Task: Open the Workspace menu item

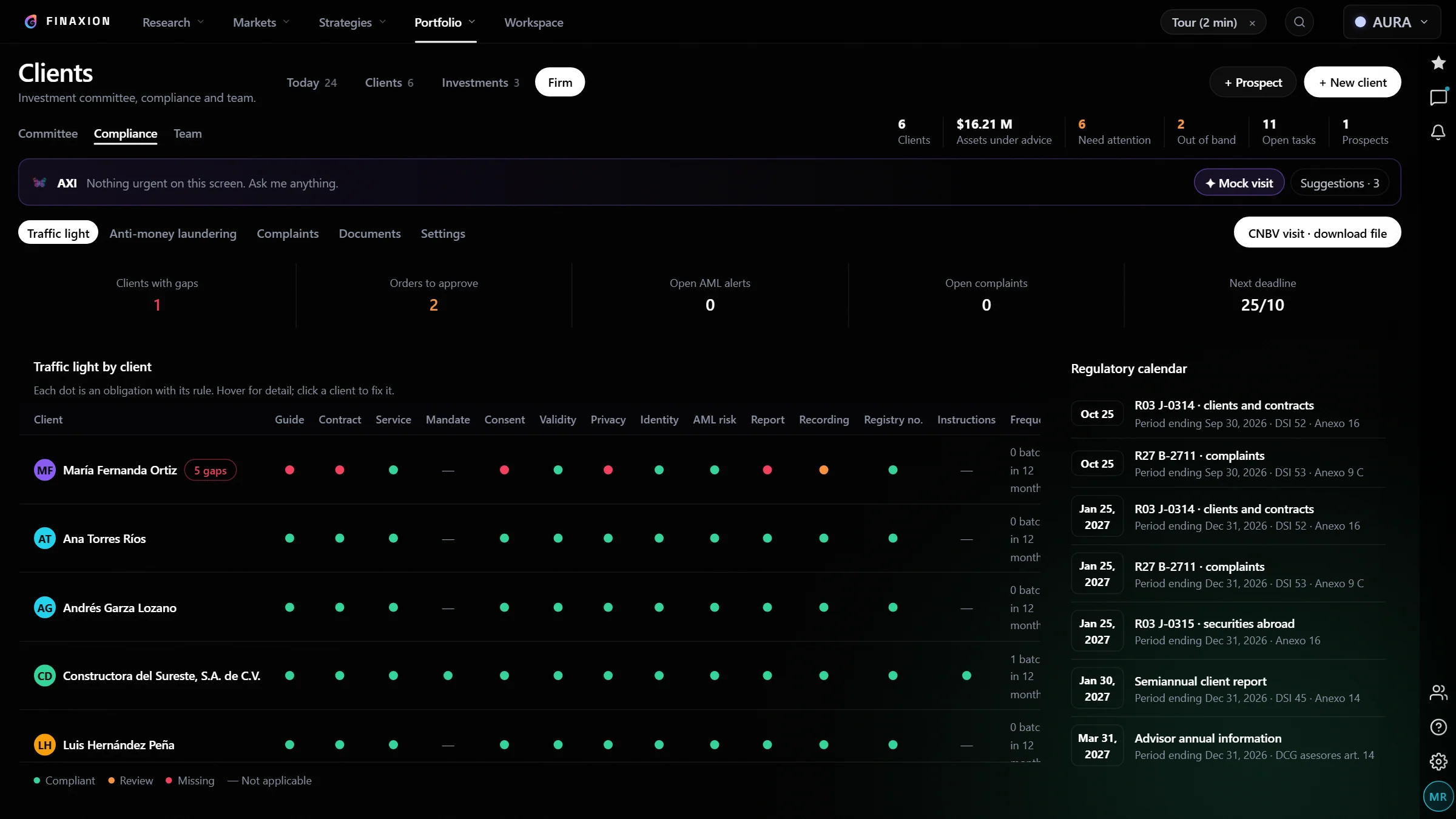Action: (534, 22)
